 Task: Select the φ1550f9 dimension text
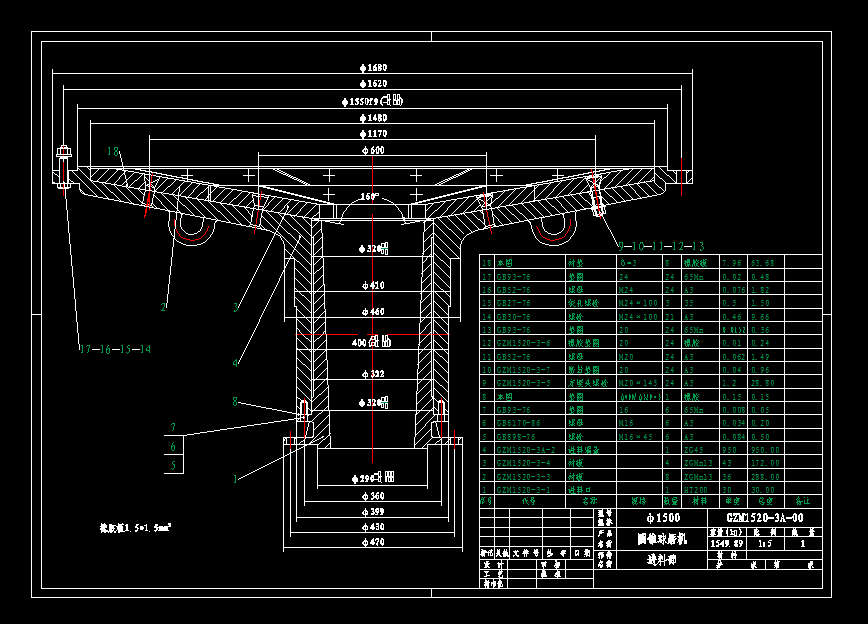click(x=372, y=101)
